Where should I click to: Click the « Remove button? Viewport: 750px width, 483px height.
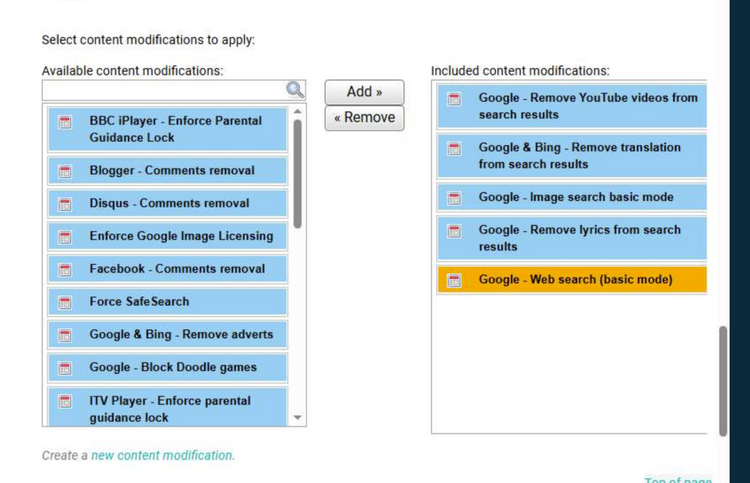tap(364, 118)
